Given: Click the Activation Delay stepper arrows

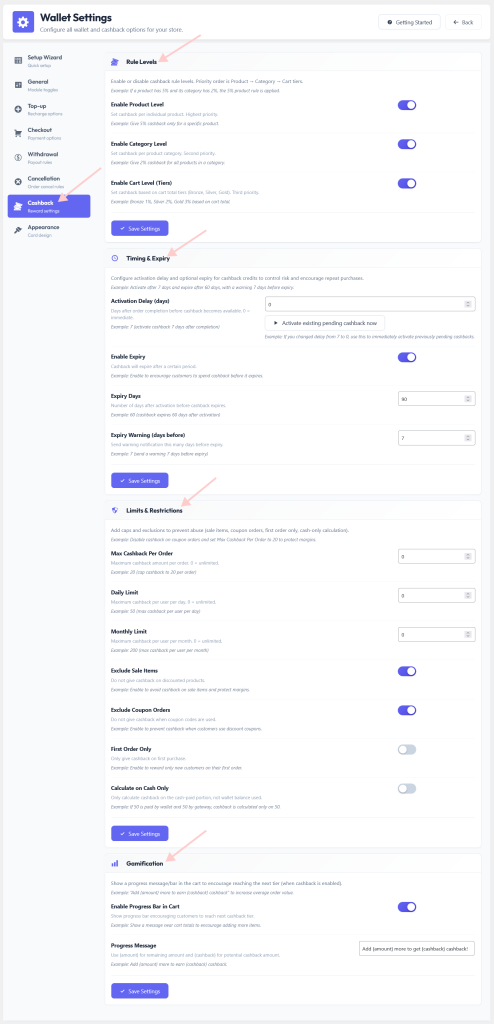Looking at the screenshot, I should point(467,304).
